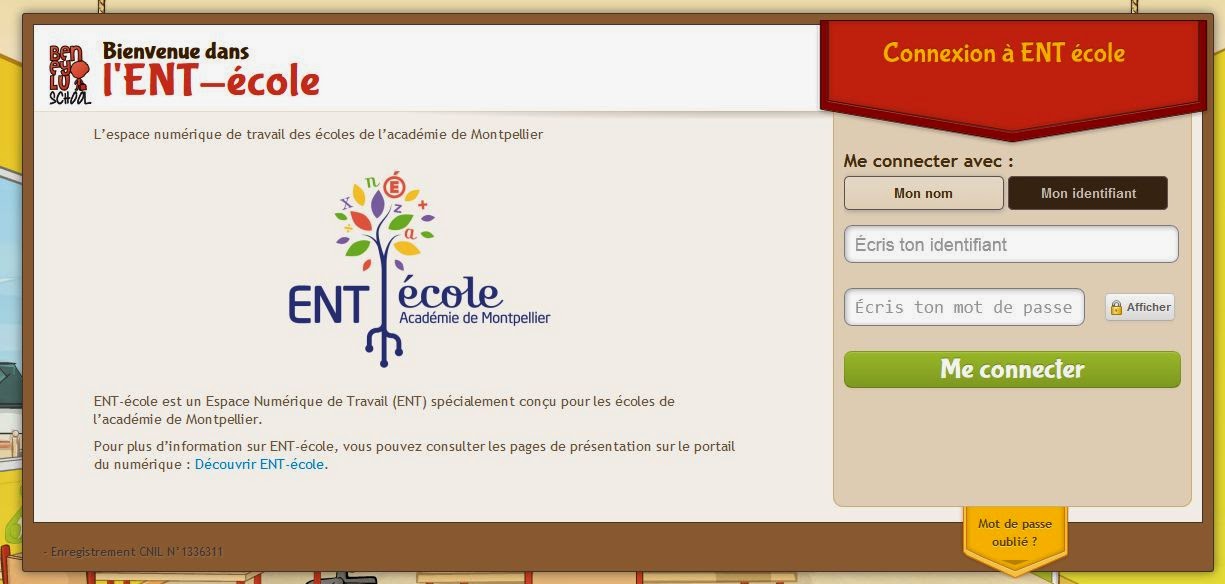This screenshot has width=1225, height=584.
Task: Open the "Découvrir ENT-école" link
Action: coord(259,464)
